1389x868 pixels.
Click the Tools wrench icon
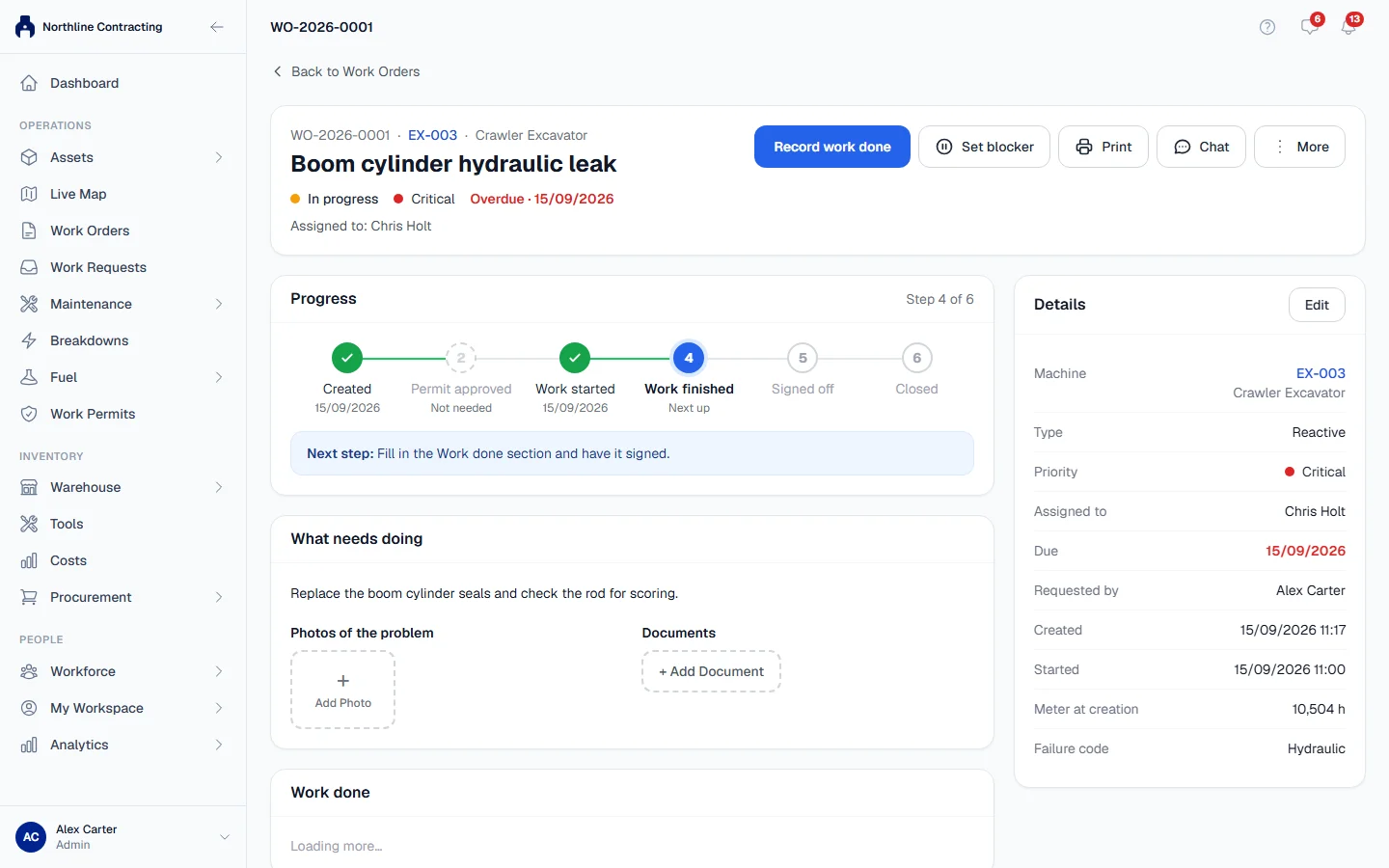29,524
